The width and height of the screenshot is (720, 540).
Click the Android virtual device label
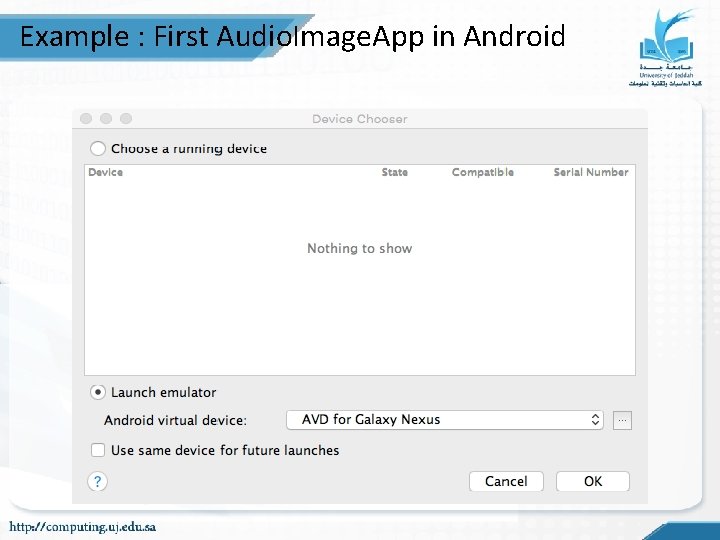(x=175, y=420)
